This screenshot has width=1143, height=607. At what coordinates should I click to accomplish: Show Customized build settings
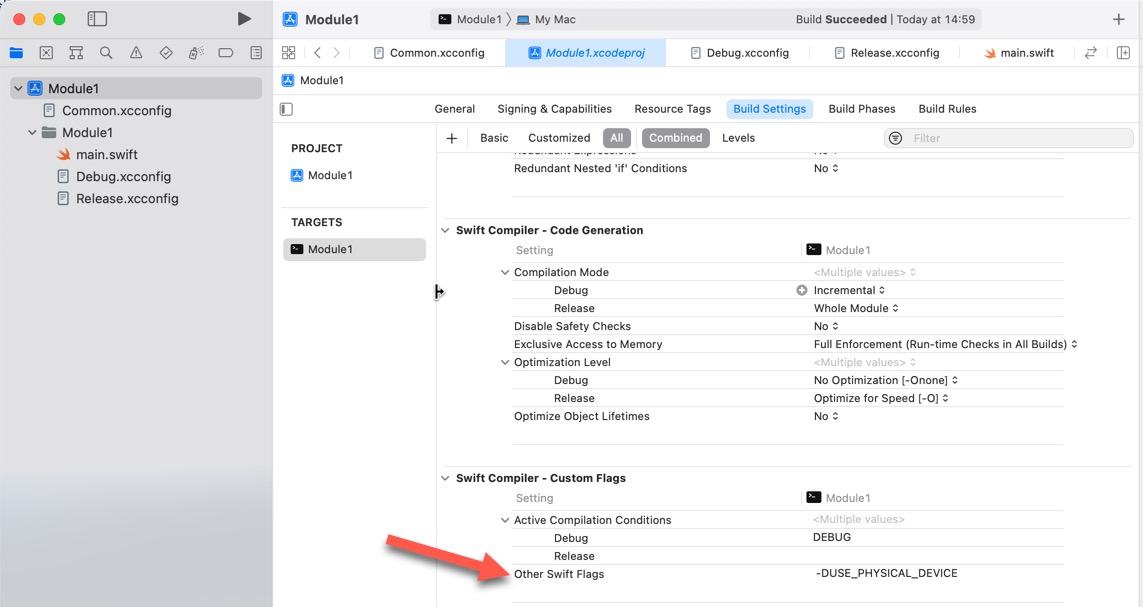559,138
